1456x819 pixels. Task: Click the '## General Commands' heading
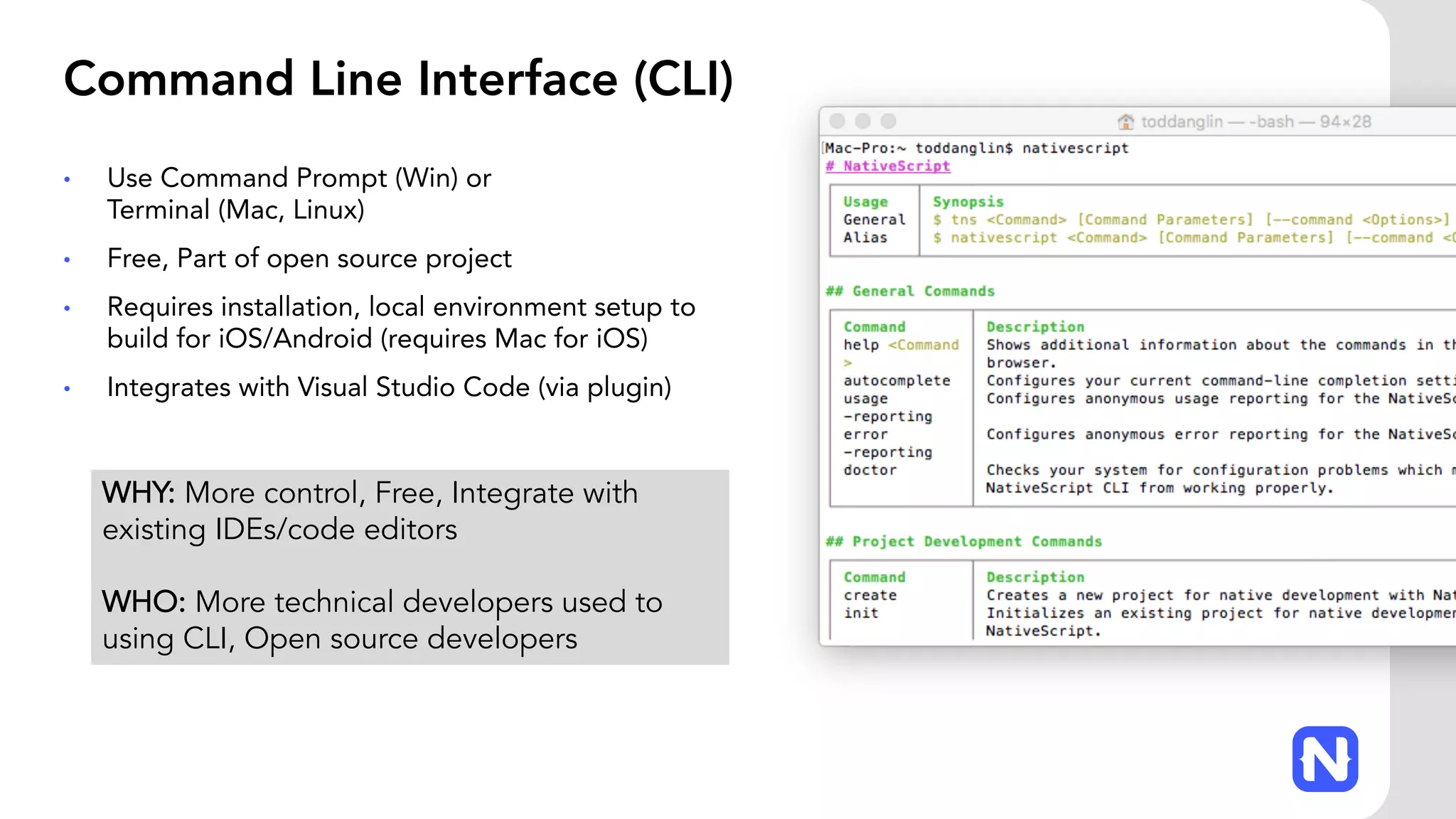910,291
